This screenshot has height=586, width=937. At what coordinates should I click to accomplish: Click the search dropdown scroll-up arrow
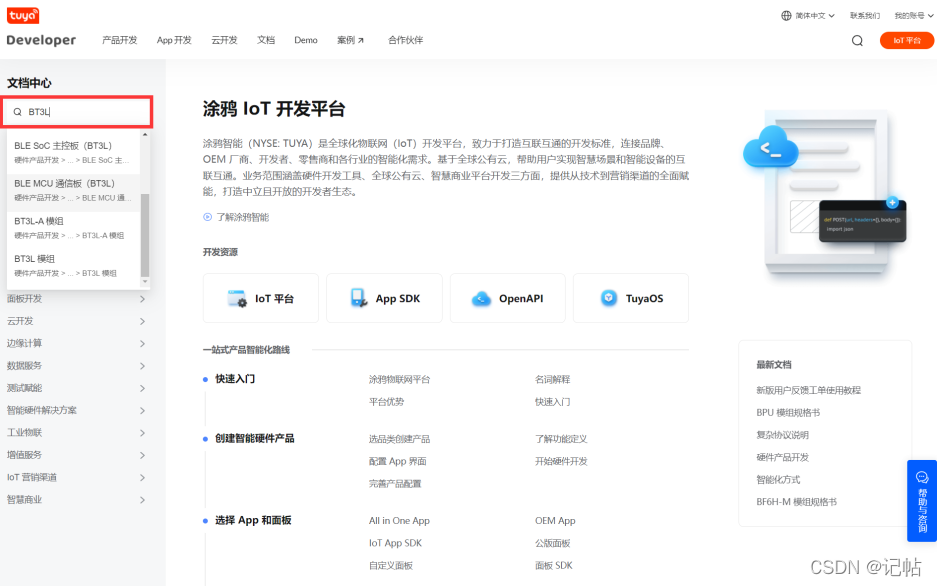tap(145, 135)
